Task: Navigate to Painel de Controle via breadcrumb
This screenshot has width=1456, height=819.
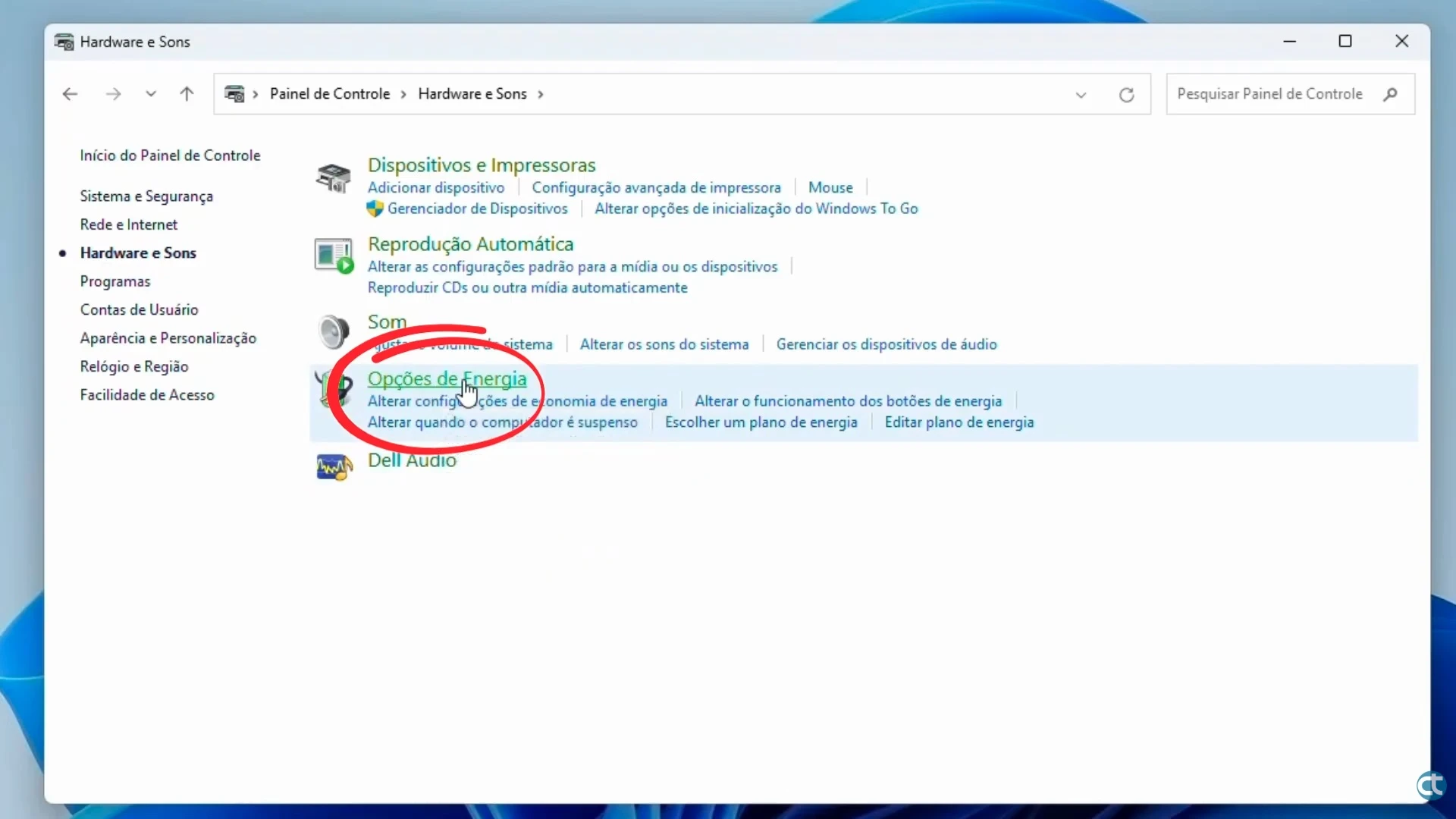Action: [x=329, y=93]
